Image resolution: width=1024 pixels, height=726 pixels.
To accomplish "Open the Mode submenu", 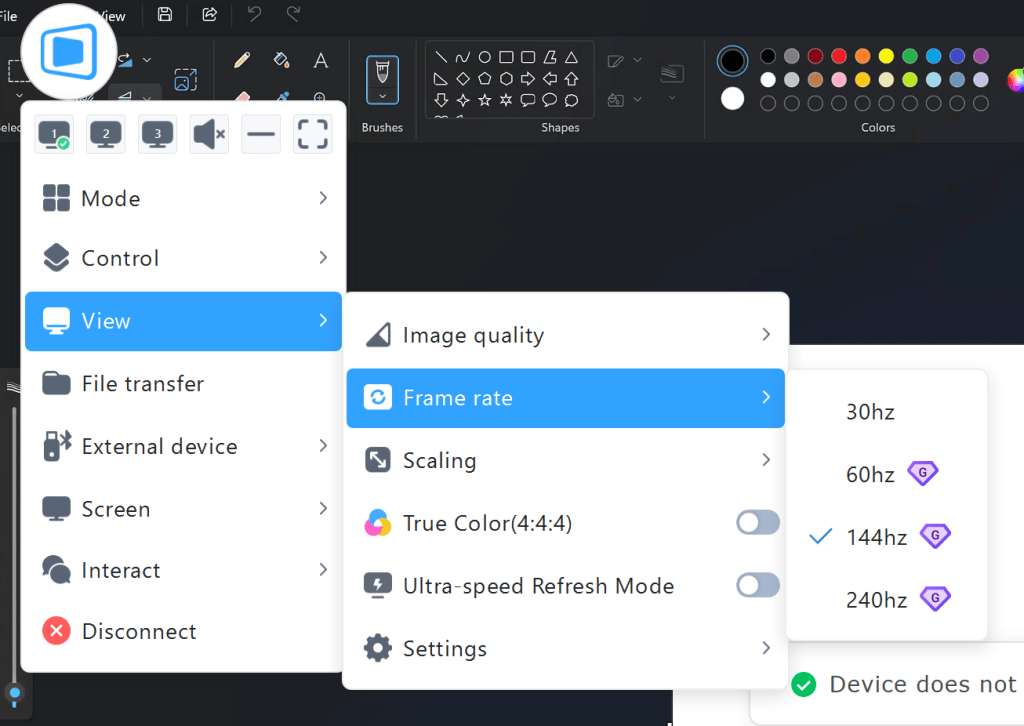I will point(184,198).
